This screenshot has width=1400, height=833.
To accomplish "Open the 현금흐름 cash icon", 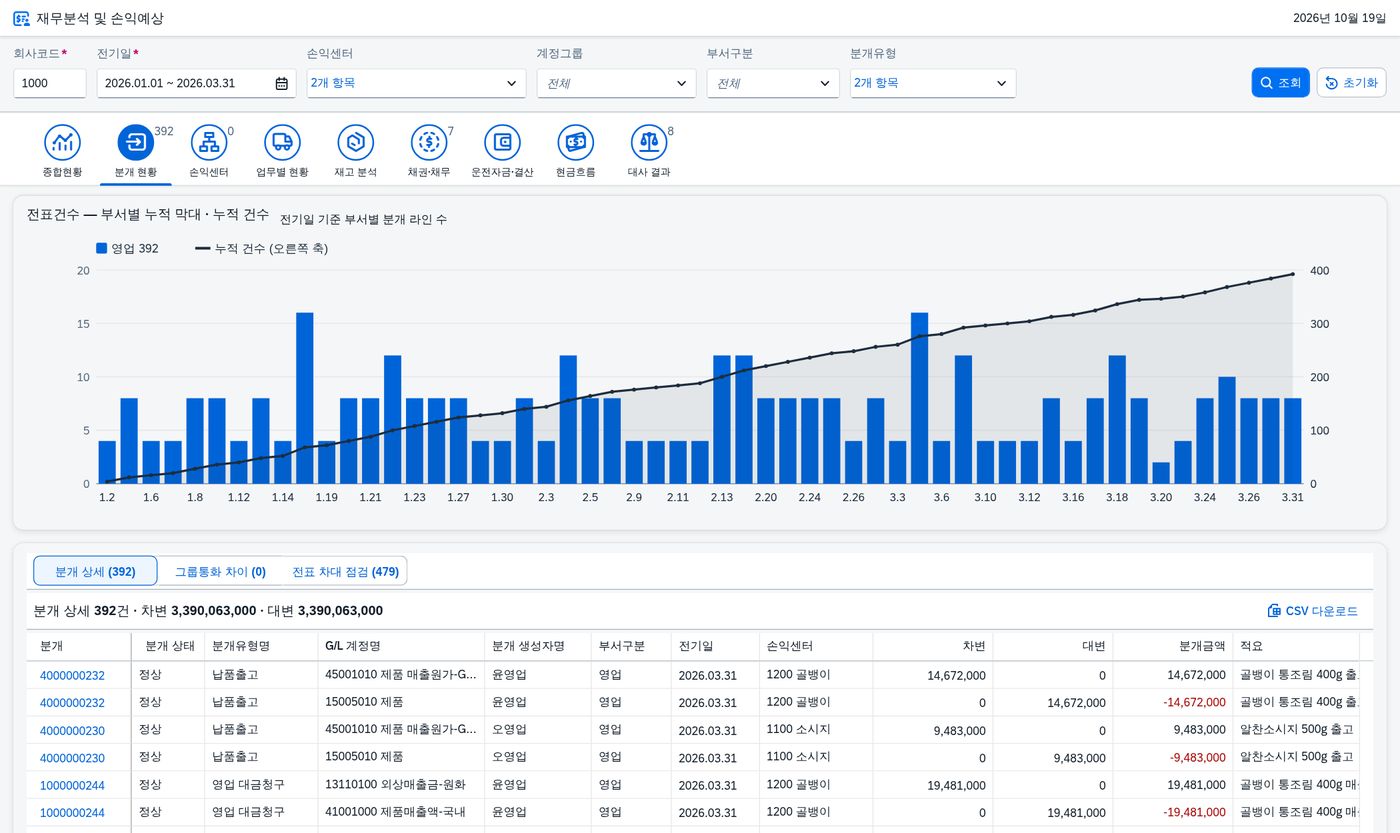I will tap(575, 143).
